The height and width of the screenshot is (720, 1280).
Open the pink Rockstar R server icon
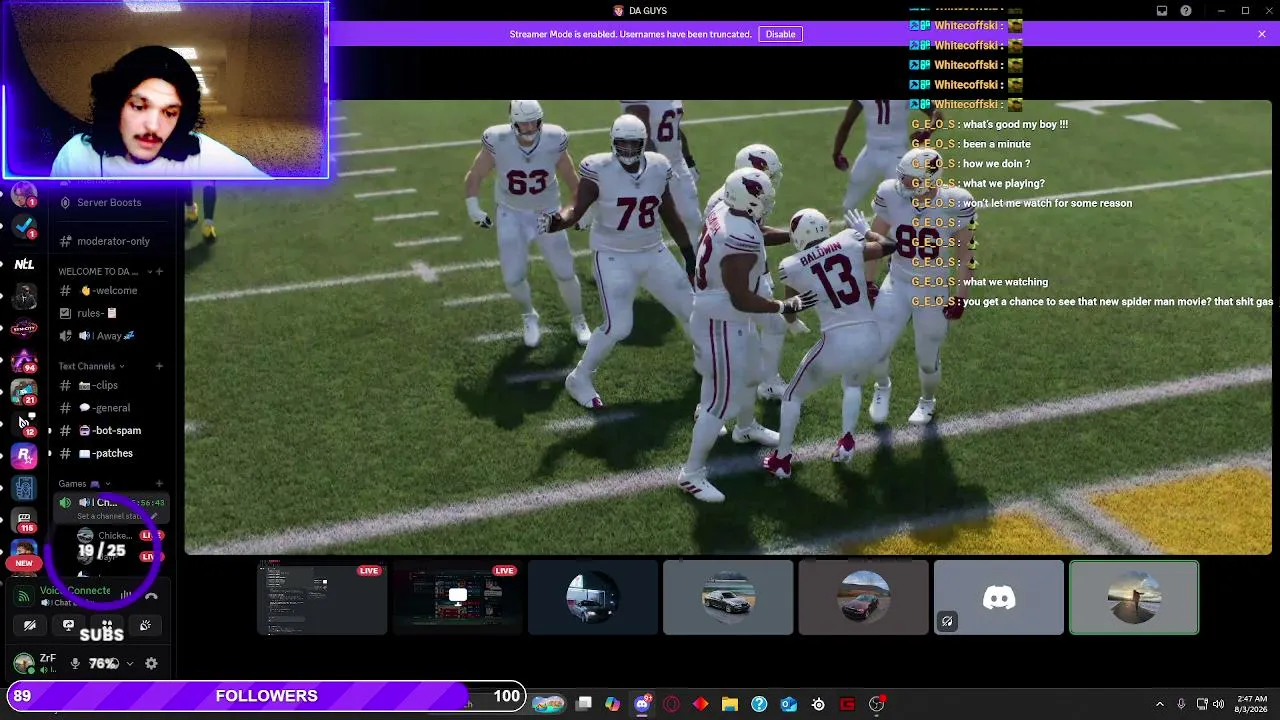point(24,456)
